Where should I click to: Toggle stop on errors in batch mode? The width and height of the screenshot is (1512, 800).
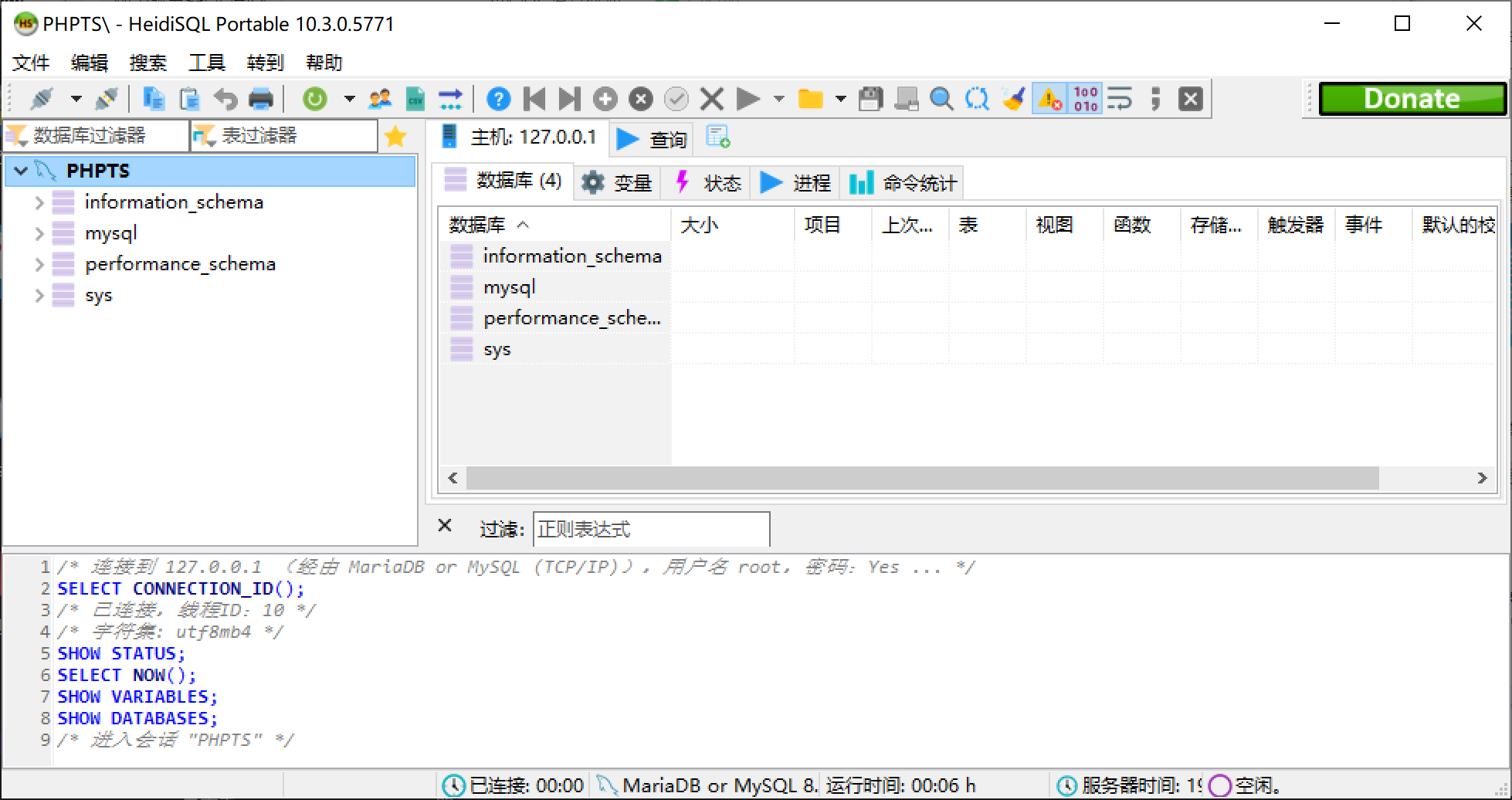[x=1049, y=99]
